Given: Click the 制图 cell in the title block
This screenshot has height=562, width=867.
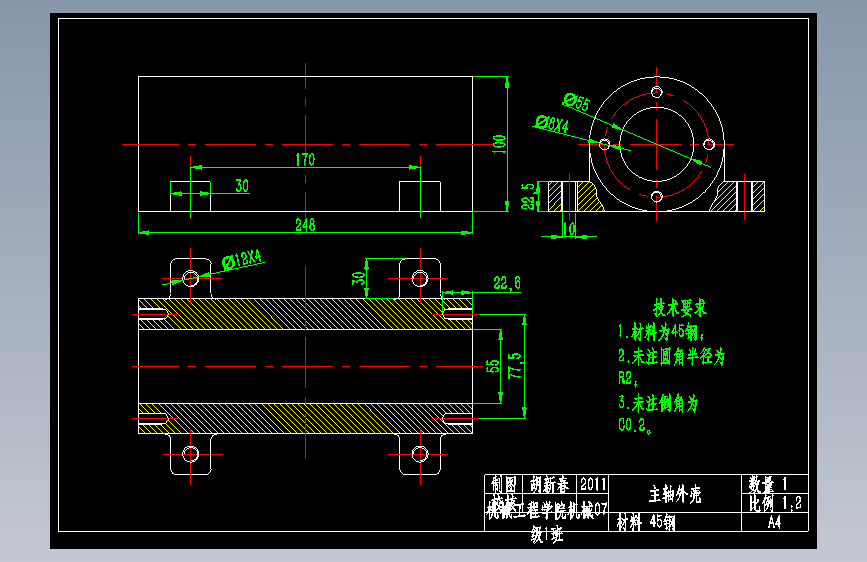Looking at the screenshot, I should (x=503, y=485).
